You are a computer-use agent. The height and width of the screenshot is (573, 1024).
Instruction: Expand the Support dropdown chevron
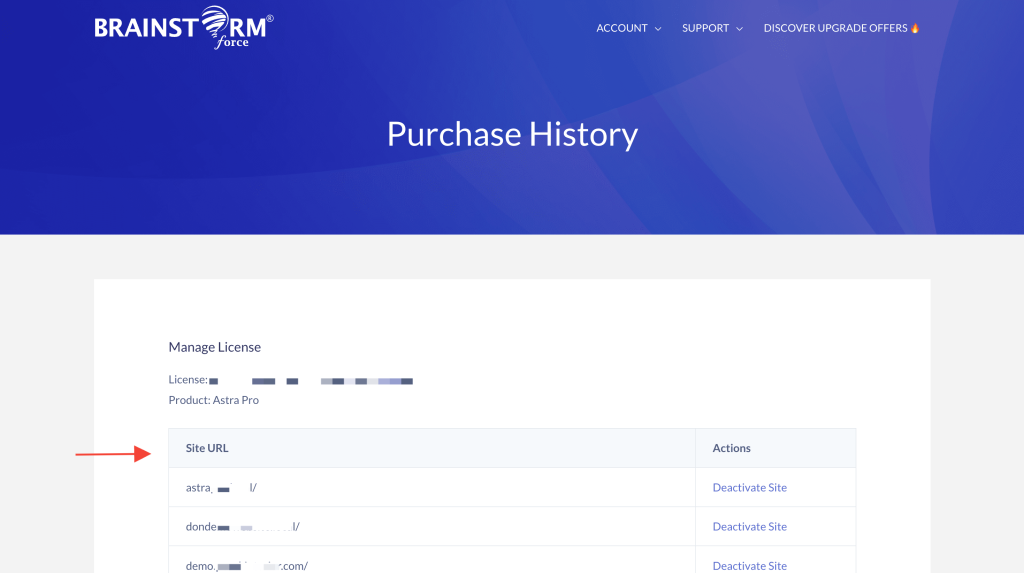739,29
